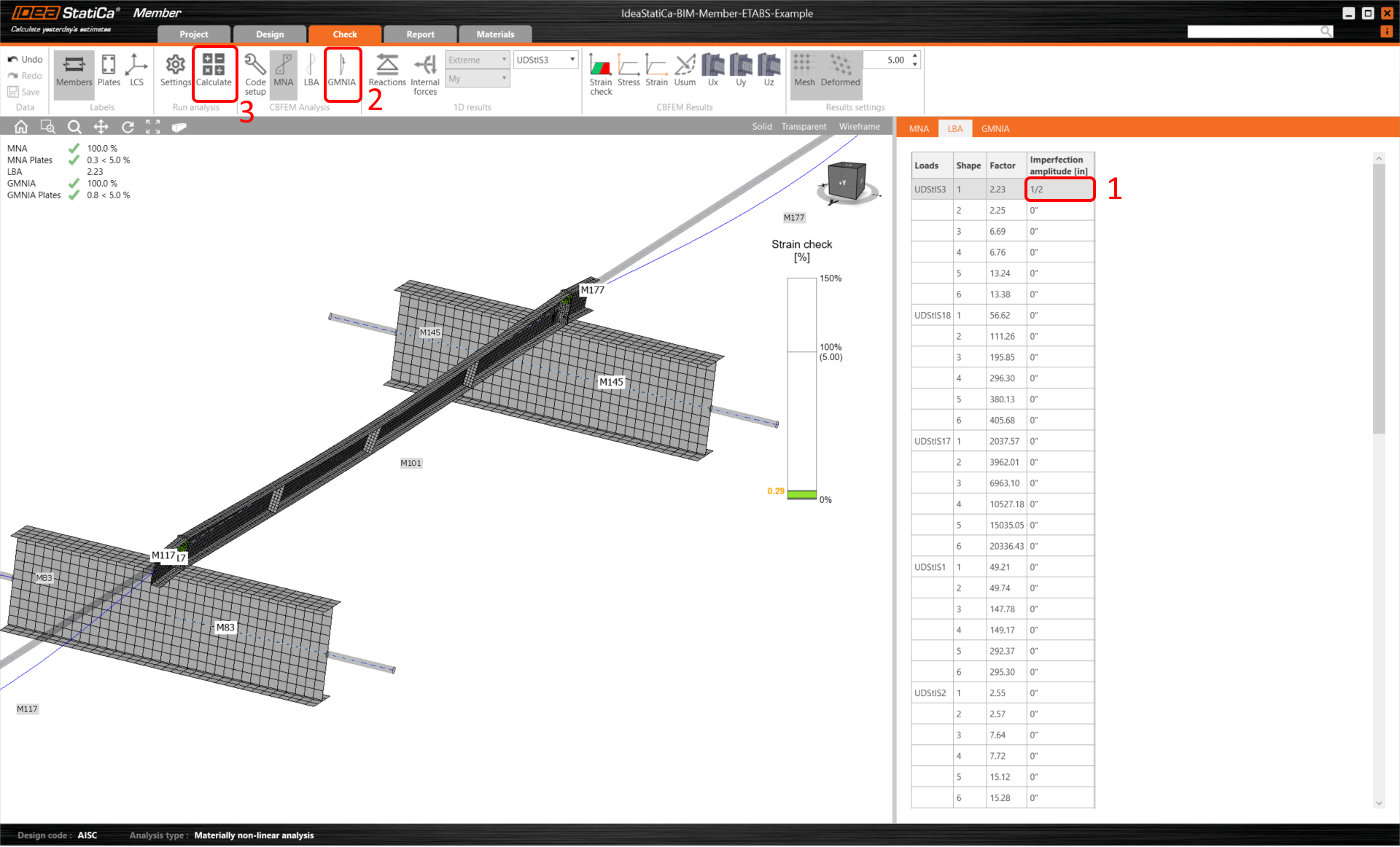The image size is (1400, 847).
Task: Toggle the Mesh display button
Action: 804,70
